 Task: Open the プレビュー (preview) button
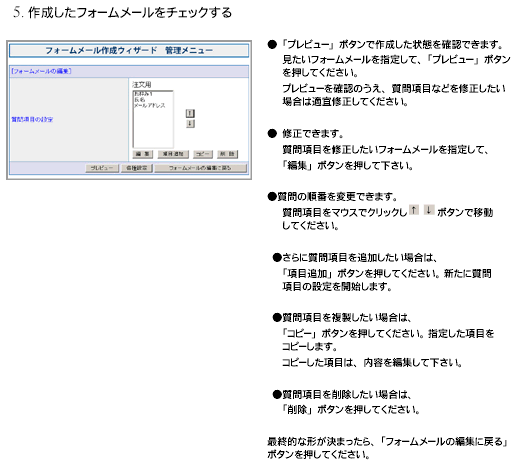pyautogui.click(x=102, y=168)
